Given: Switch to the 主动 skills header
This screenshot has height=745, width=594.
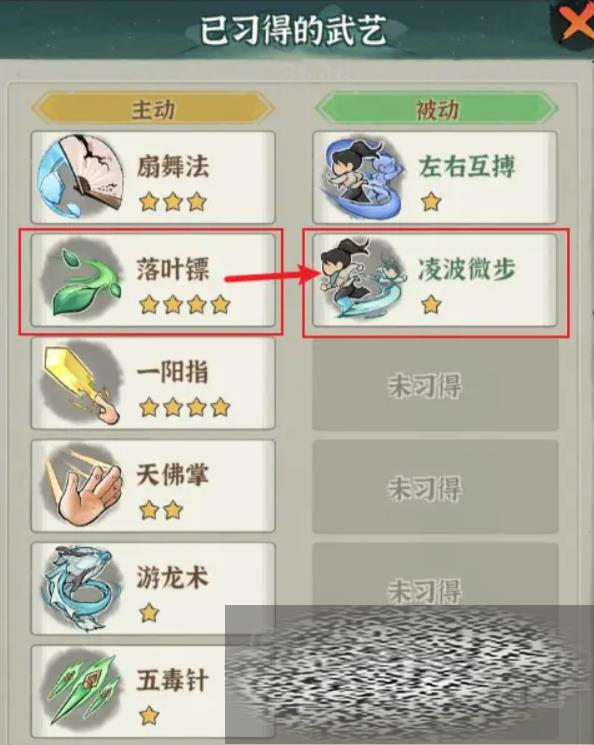Looking at the screenshot, I should [x=153, y=109].
